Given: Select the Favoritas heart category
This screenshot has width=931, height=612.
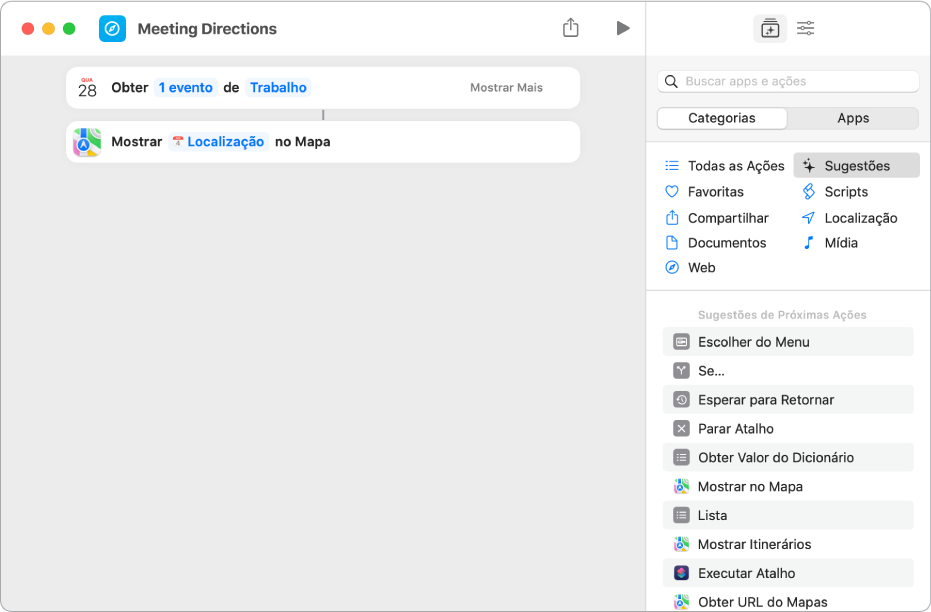Looking at the screenshot, I should coord(715,192).
